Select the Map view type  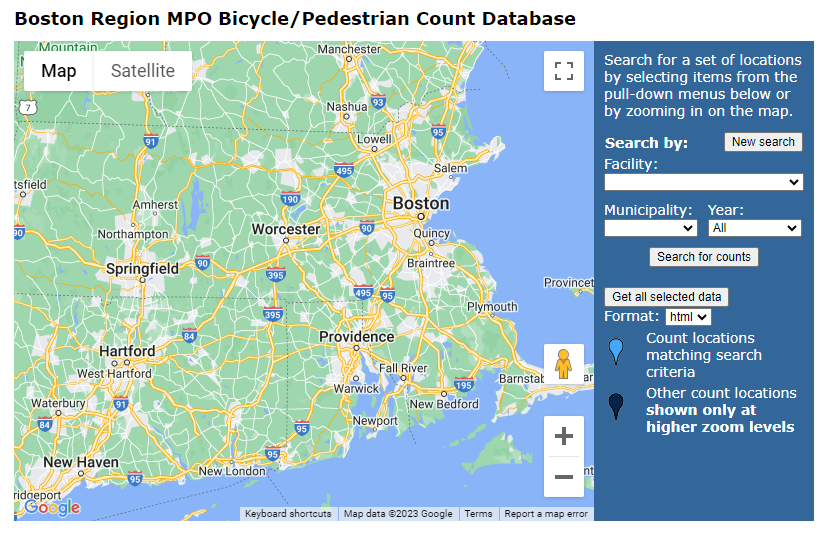point(59,71)
